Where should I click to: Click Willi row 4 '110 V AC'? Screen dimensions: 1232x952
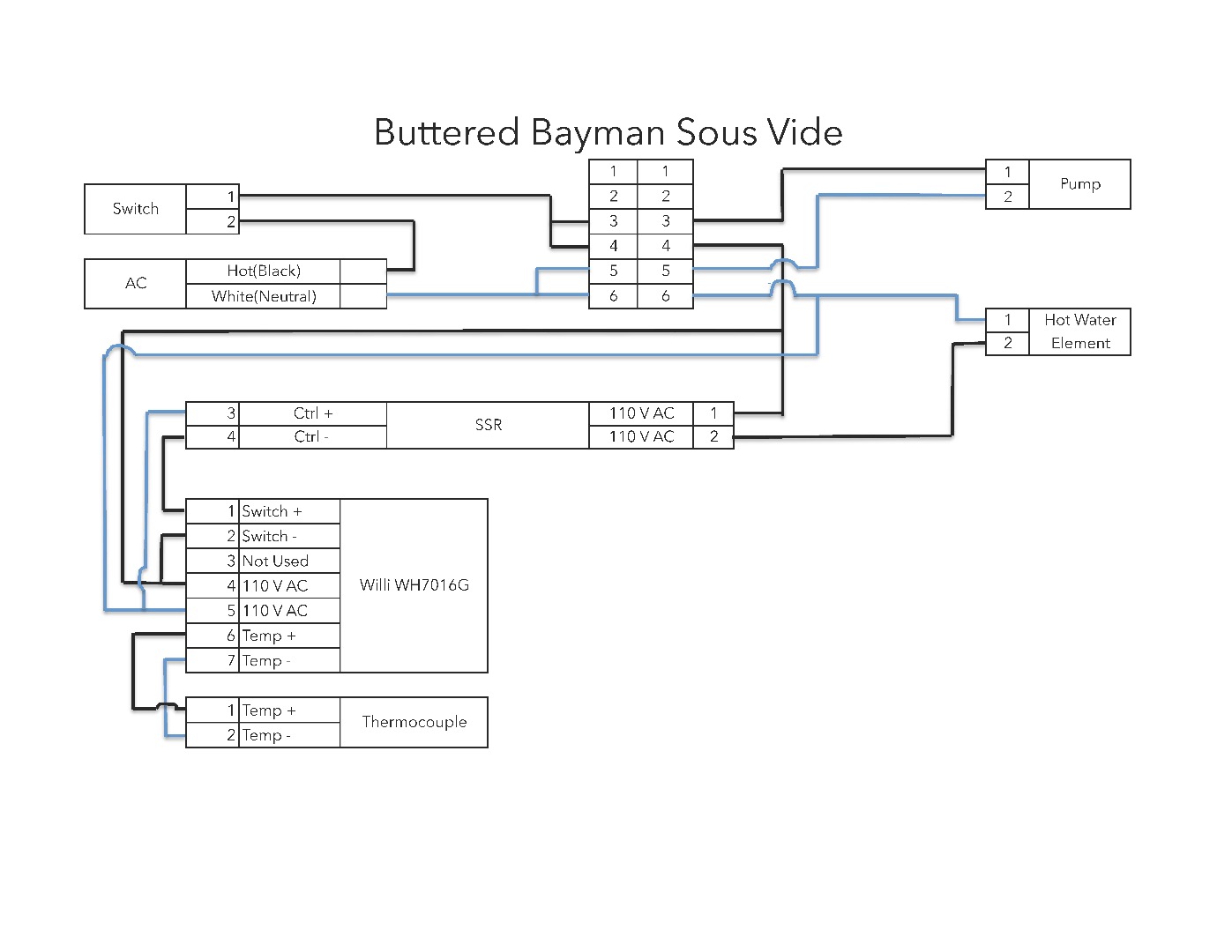click(x=263, y=585)
